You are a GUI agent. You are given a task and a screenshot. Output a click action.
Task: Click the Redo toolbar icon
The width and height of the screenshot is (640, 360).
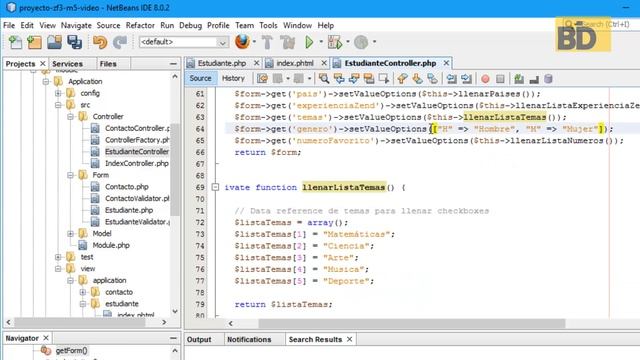pyautogui.click(x=120, y=42)
